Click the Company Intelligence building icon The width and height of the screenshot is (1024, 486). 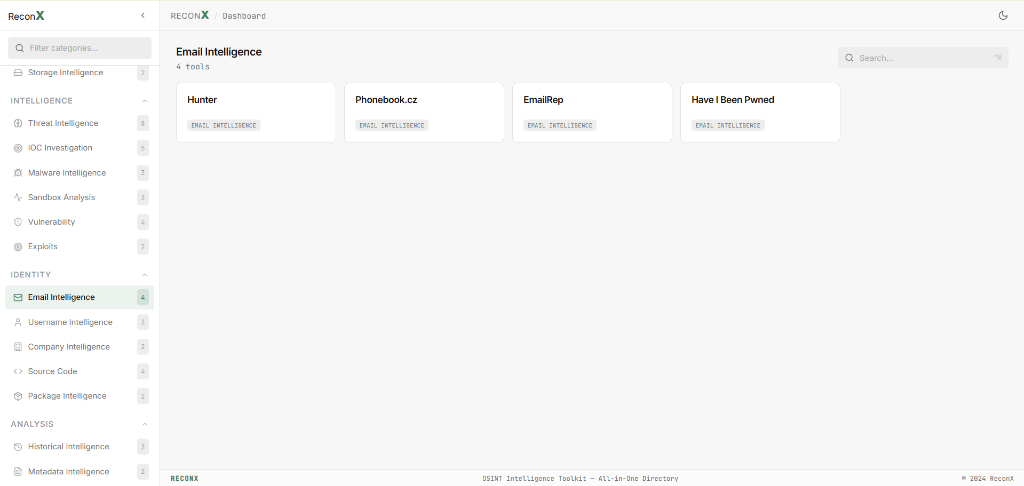pos(18,347)
